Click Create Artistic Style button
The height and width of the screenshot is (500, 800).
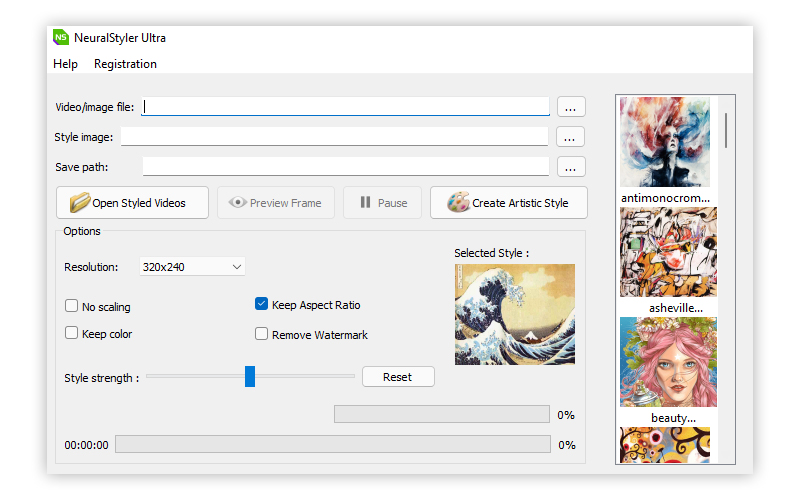509,203
